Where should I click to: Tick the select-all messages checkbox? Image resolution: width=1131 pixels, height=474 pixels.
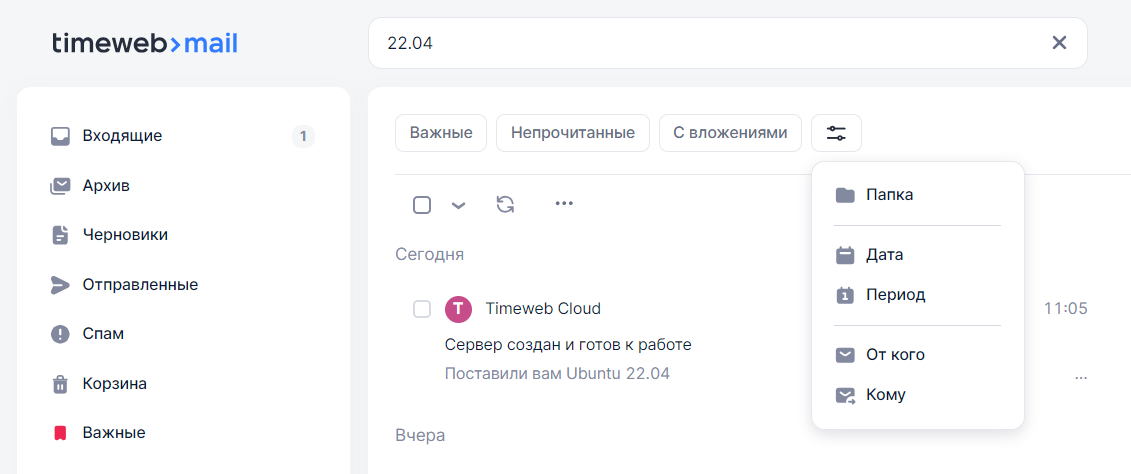pyautogui.click(x=422, y=205)
